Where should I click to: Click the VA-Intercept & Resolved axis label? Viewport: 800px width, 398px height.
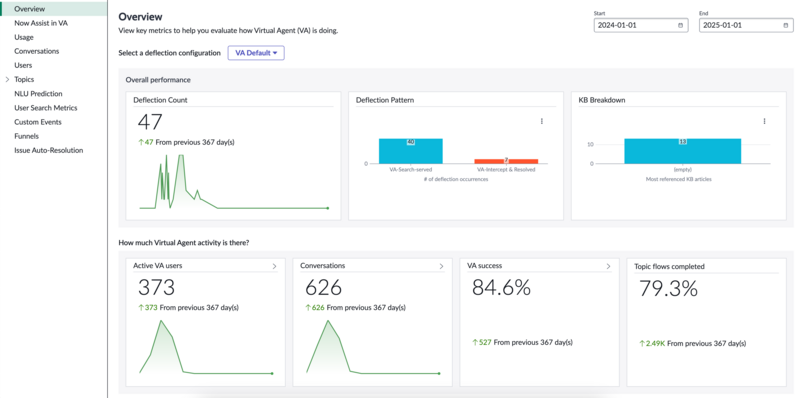pyautogui.click(x=506, y=170)
